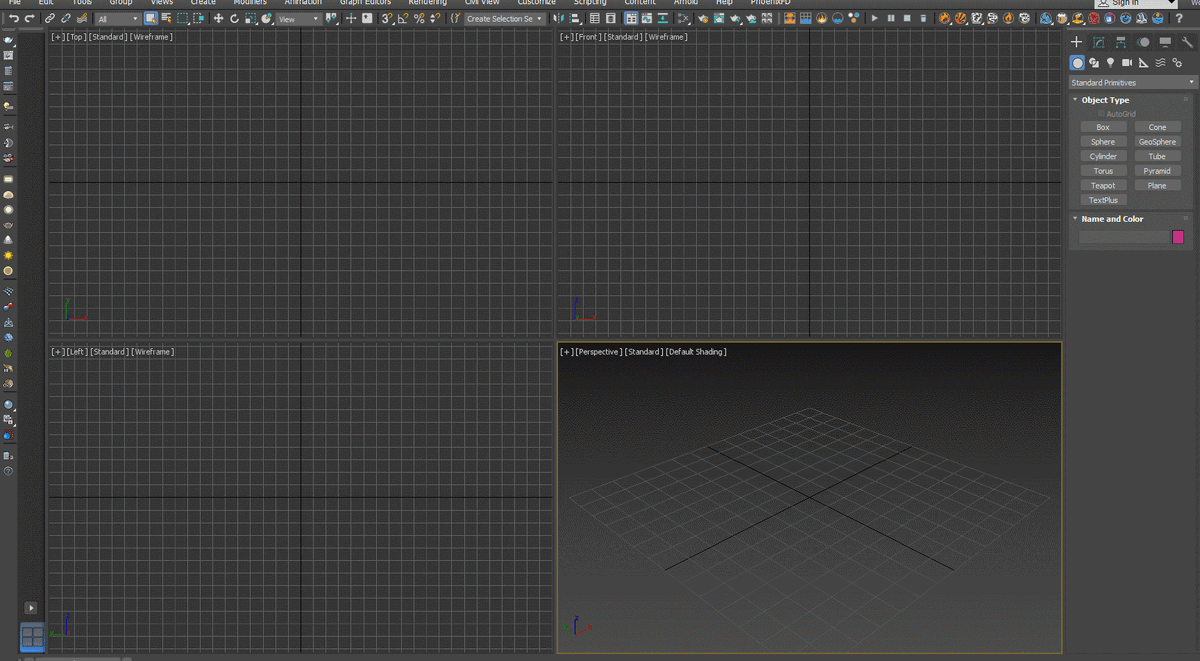The height and width of the screenshot is (661, 1200).
Task: Open the Standard Primitives dropdown
Action: coord(1132,83)
